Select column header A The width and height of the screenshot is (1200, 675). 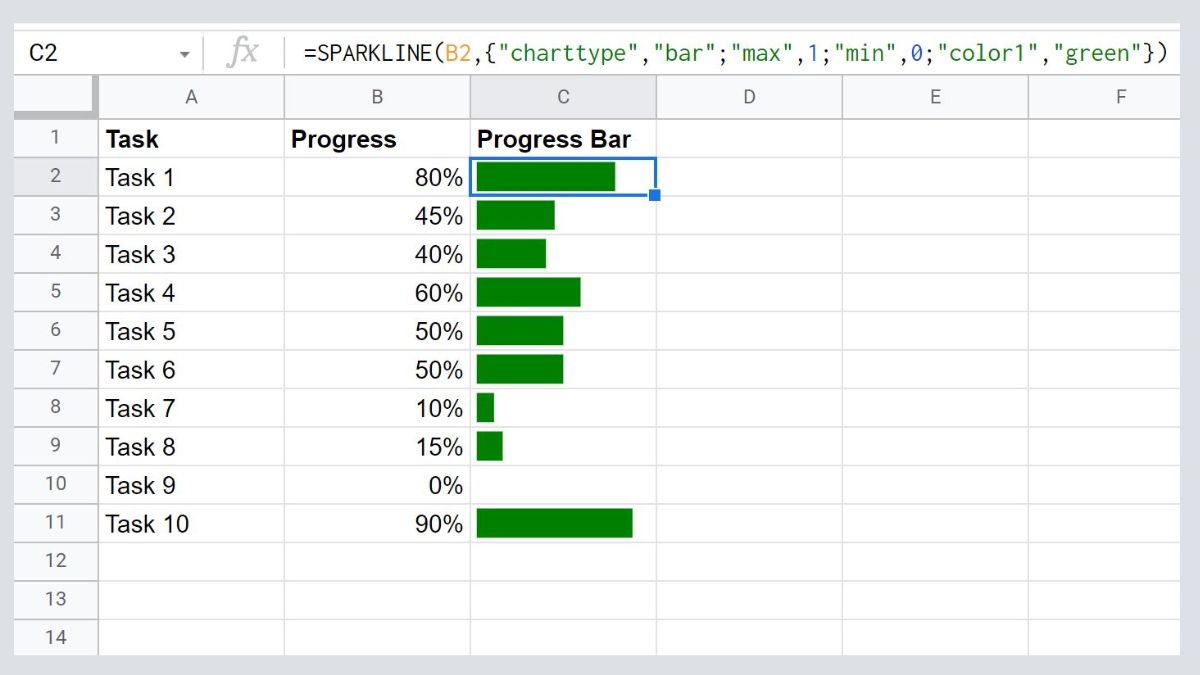pyautogui.click(x=190, y=97)
